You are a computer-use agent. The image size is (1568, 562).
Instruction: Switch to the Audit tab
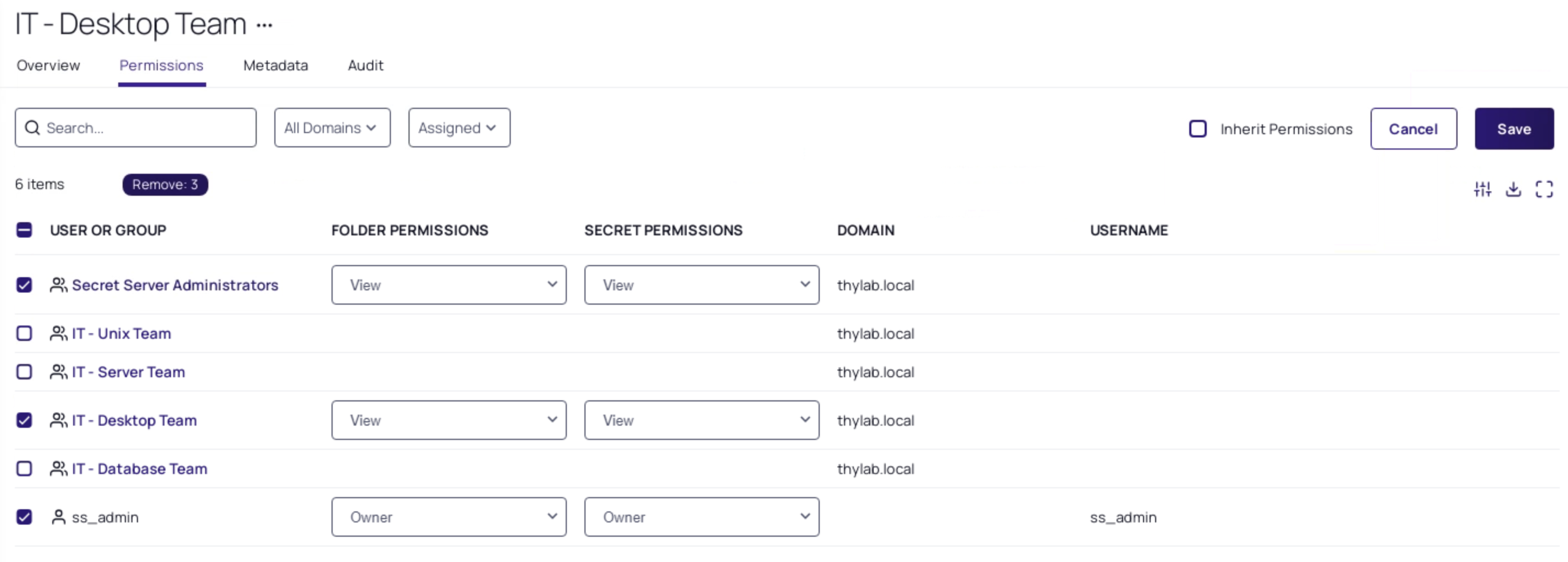(x=365, y=65)
